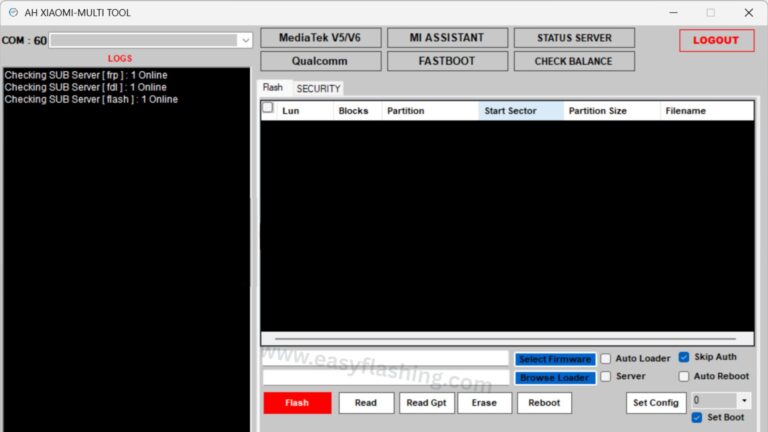Enable the Auto Loader checkbox
This screenshot has width=768, height=432.
(x=606, y=359)
